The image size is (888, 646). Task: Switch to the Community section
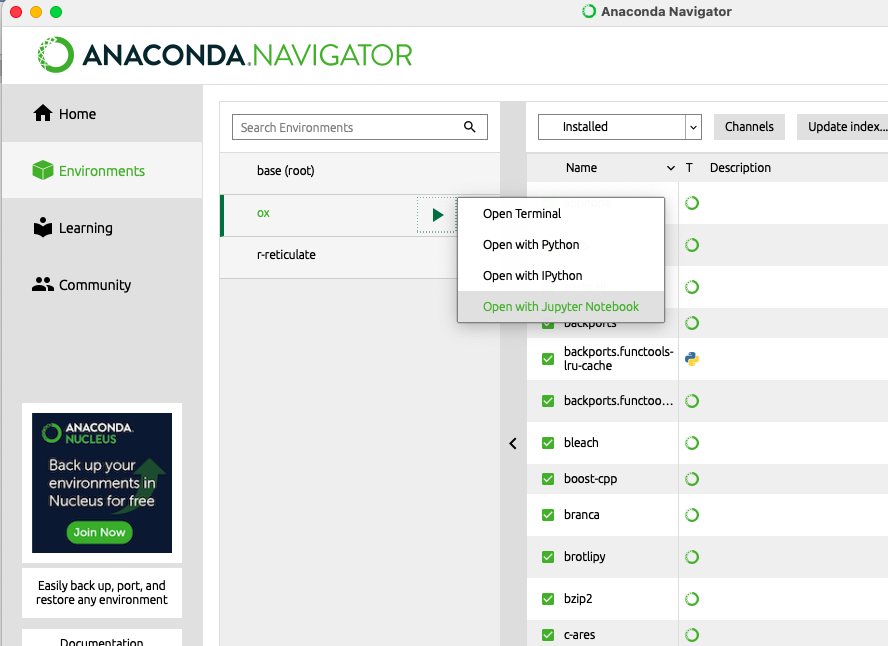102,285
